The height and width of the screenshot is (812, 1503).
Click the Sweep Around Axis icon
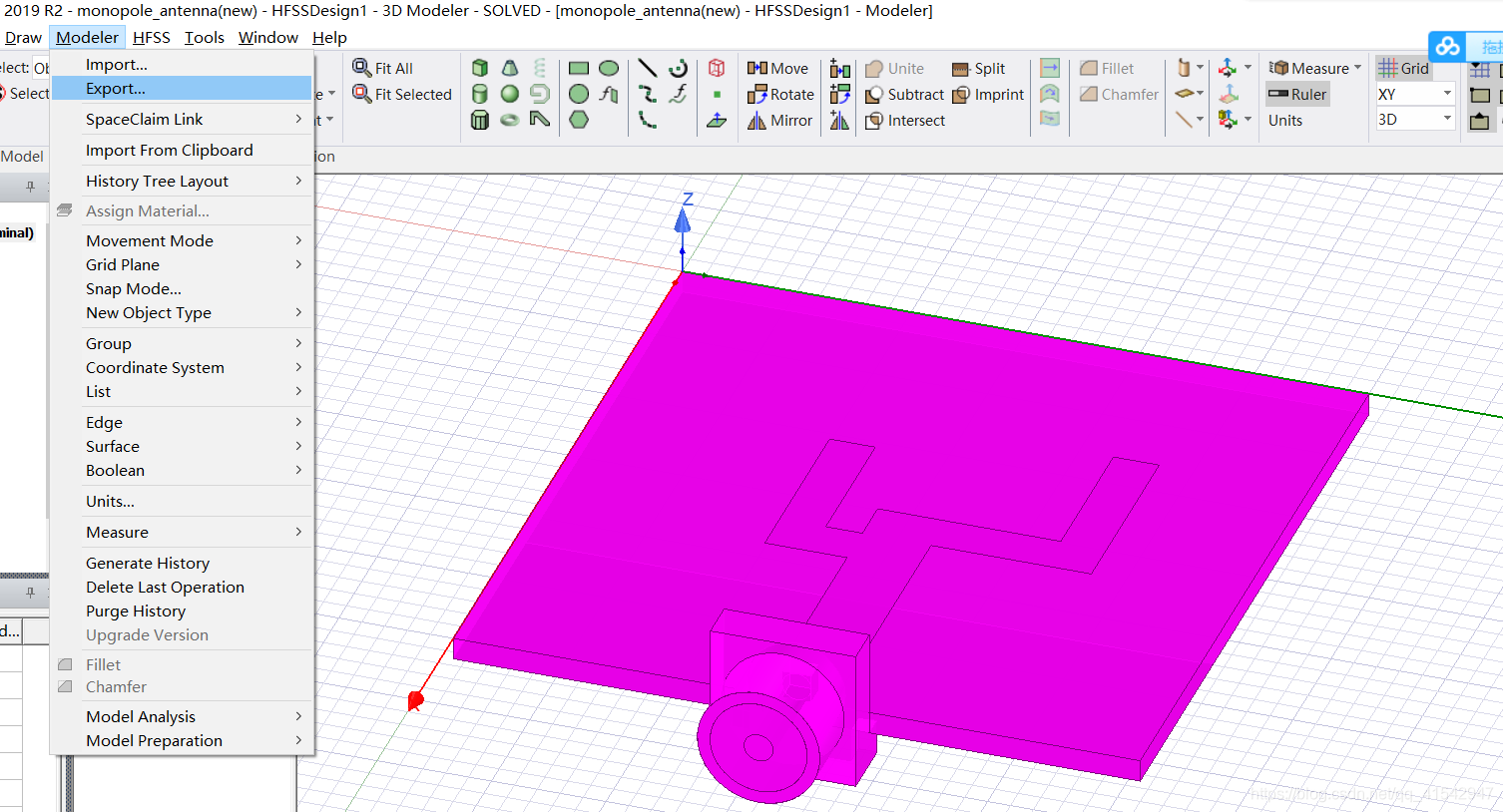[x=1050, y=94]
